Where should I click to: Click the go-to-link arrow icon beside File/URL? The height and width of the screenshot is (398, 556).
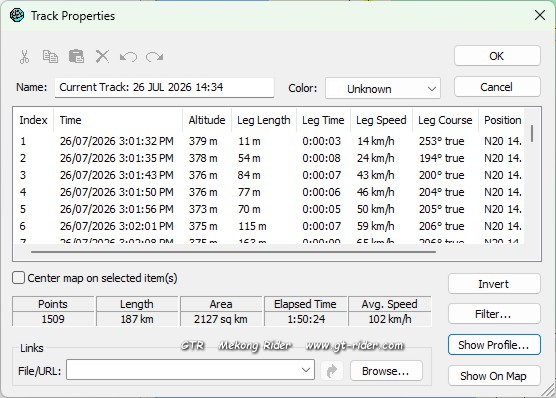pos(332,371)
